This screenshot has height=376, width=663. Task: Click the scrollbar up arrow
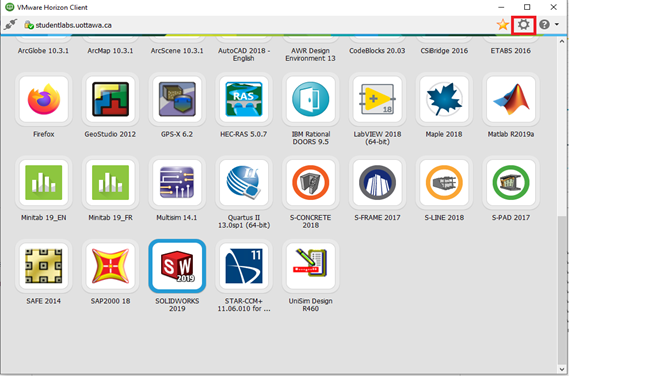tap(562, 41)
